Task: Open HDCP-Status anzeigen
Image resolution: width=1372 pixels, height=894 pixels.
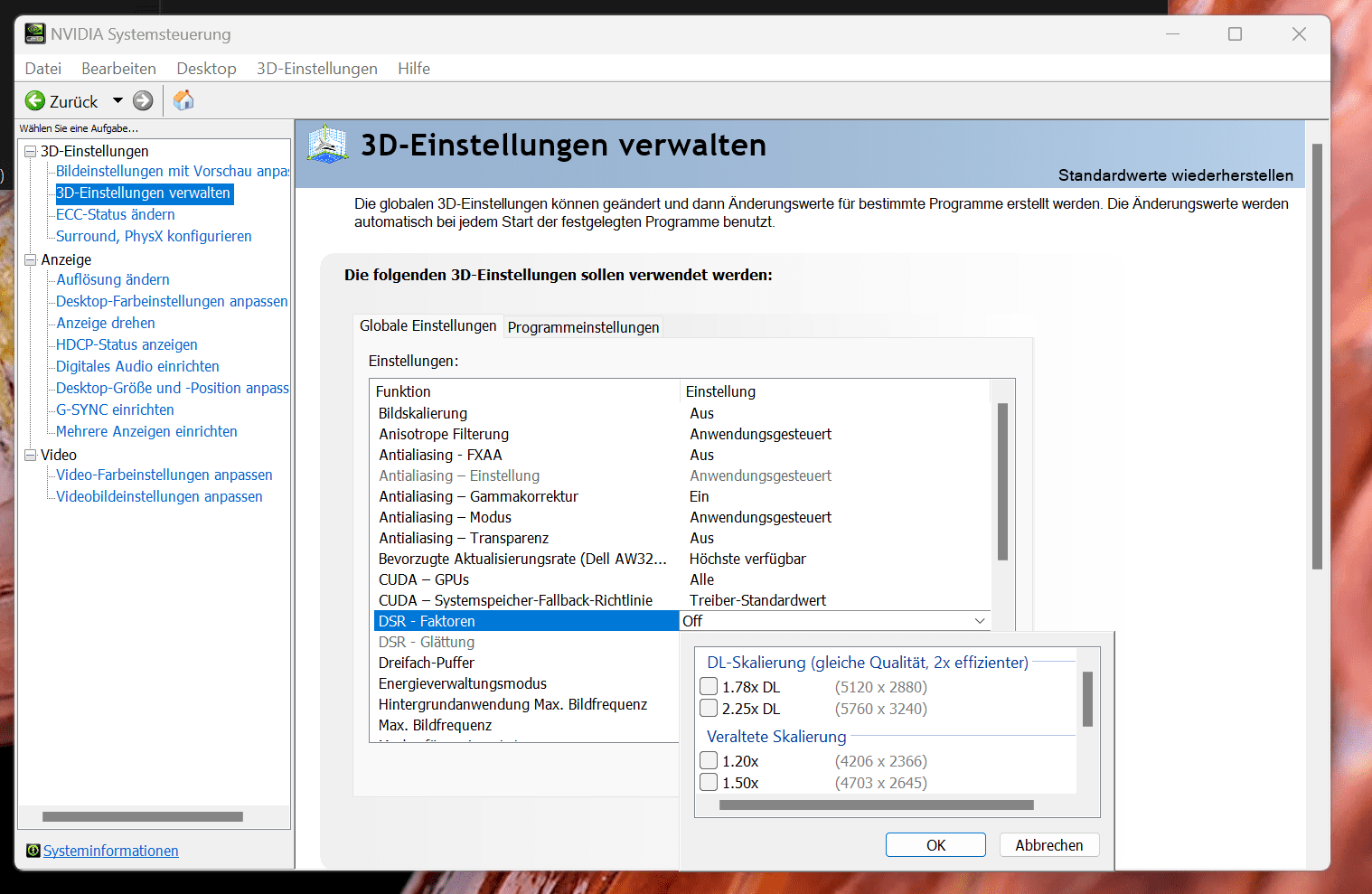Action: pyautogui.click(x=127, y=344)
